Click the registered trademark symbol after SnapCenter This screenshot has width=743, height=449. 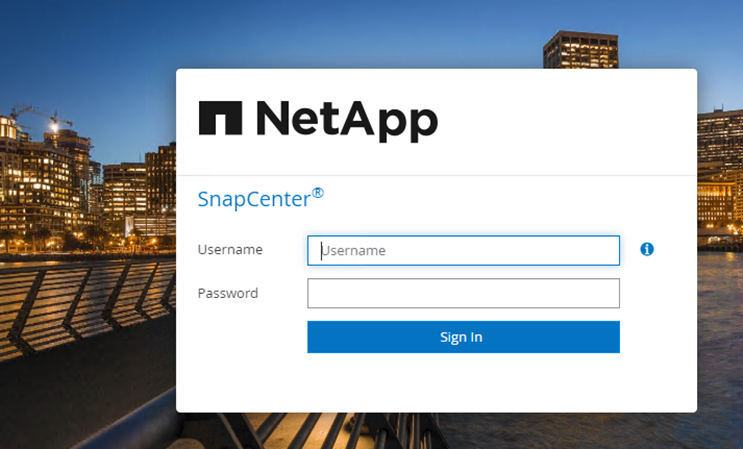click(317, 193)
